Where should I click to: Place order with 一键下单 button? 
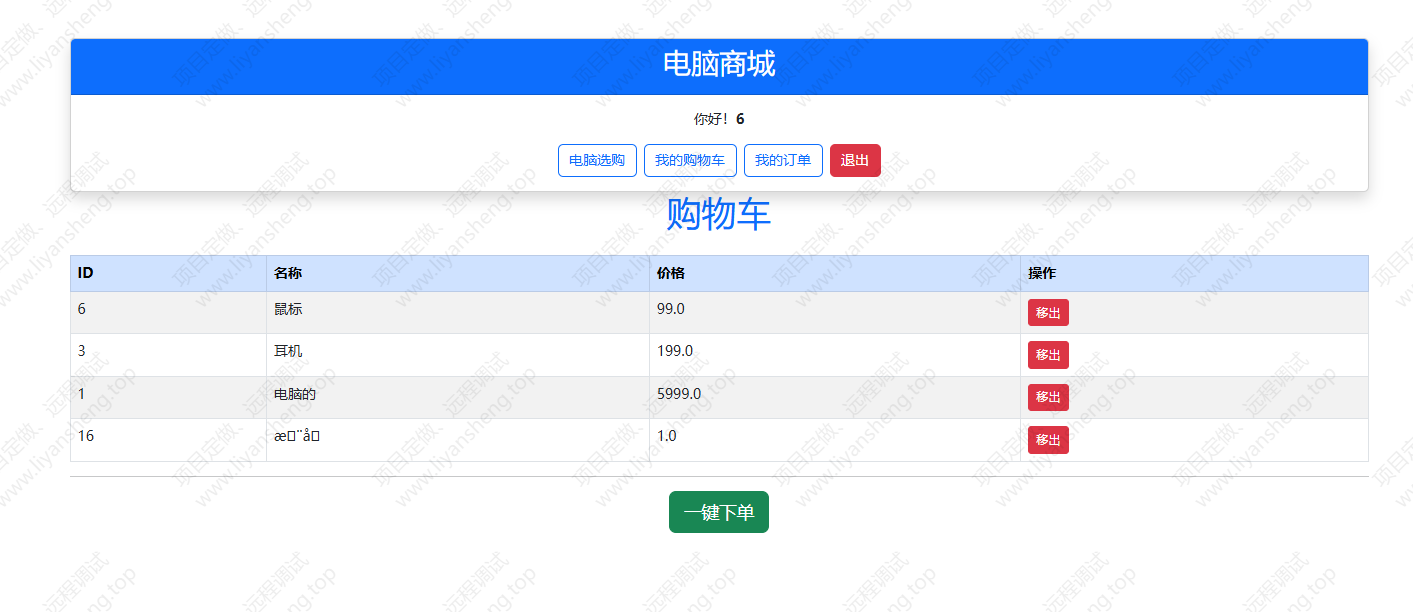tap(719, 512)
